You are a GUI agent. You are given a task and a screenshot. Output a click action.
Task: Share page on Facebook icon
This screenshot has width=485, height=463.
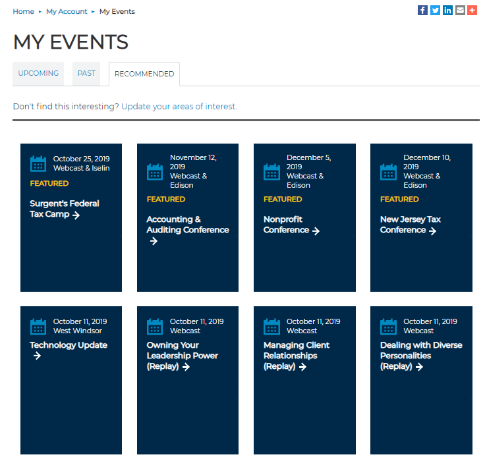click(422, 10)
